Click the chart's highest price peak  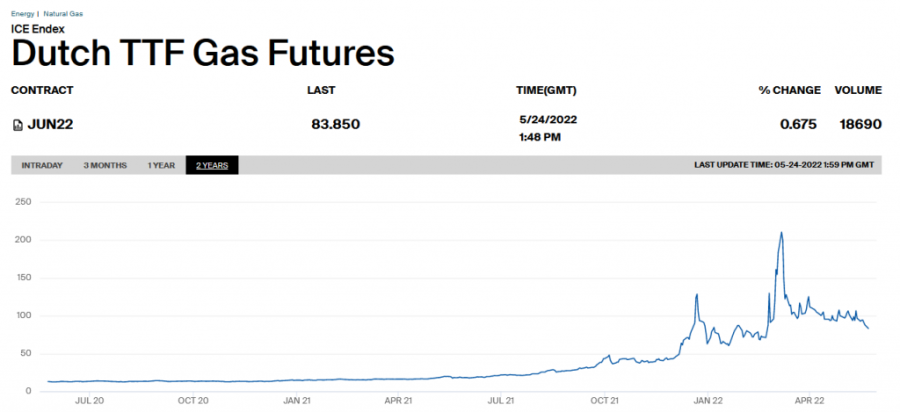(781, 233)
